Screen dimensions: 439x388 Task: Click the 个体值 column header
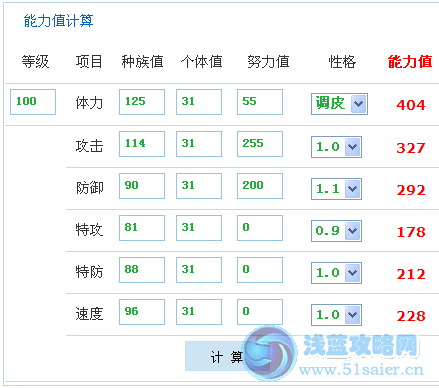(202, 62)
